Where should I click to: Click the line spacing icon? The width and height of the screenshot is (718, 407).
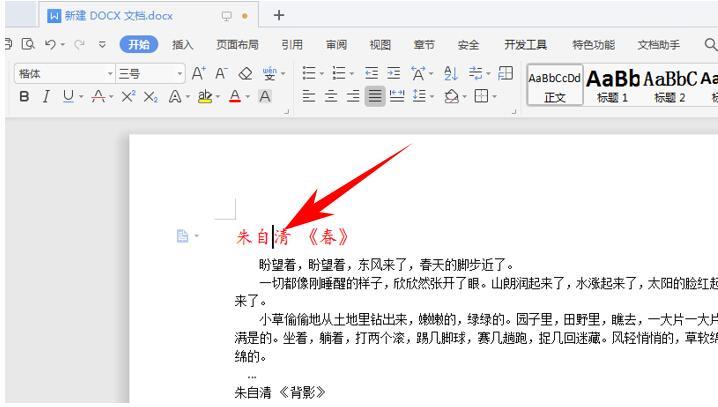pos(419,96)
